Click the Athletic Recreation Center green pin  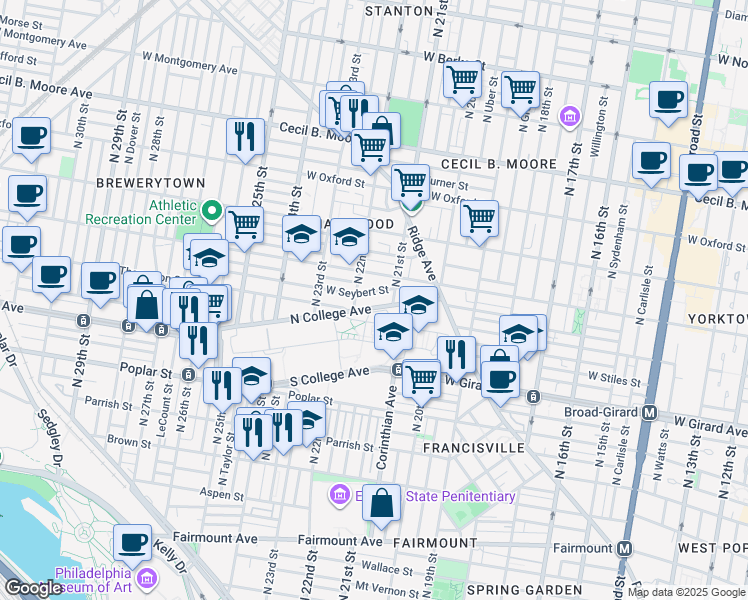click(211, 211)
